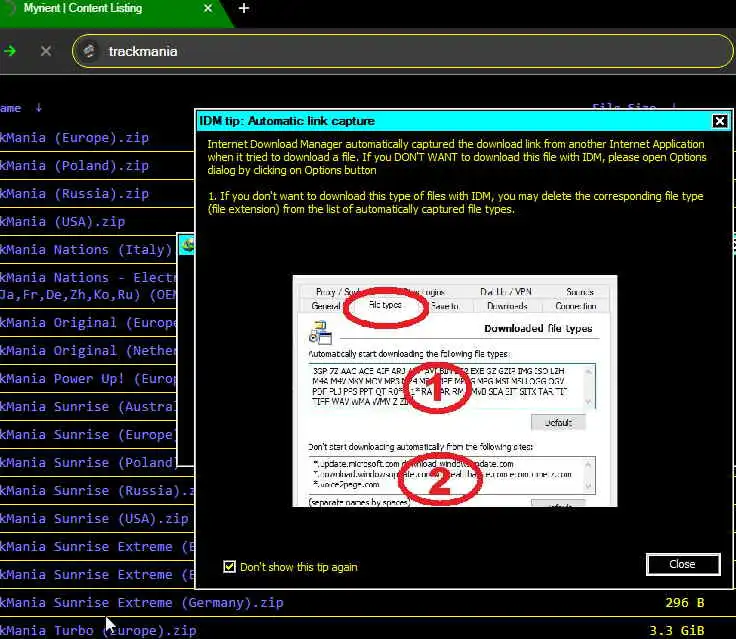Open kMania Sunrise Extreme (Germany).zip link

142,602
